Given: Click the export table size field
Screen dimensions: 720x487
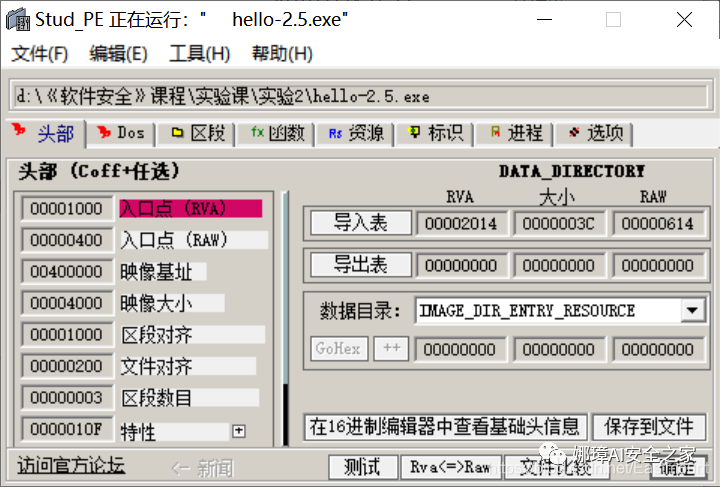Looking at the screenshot, I should point(559,265).
